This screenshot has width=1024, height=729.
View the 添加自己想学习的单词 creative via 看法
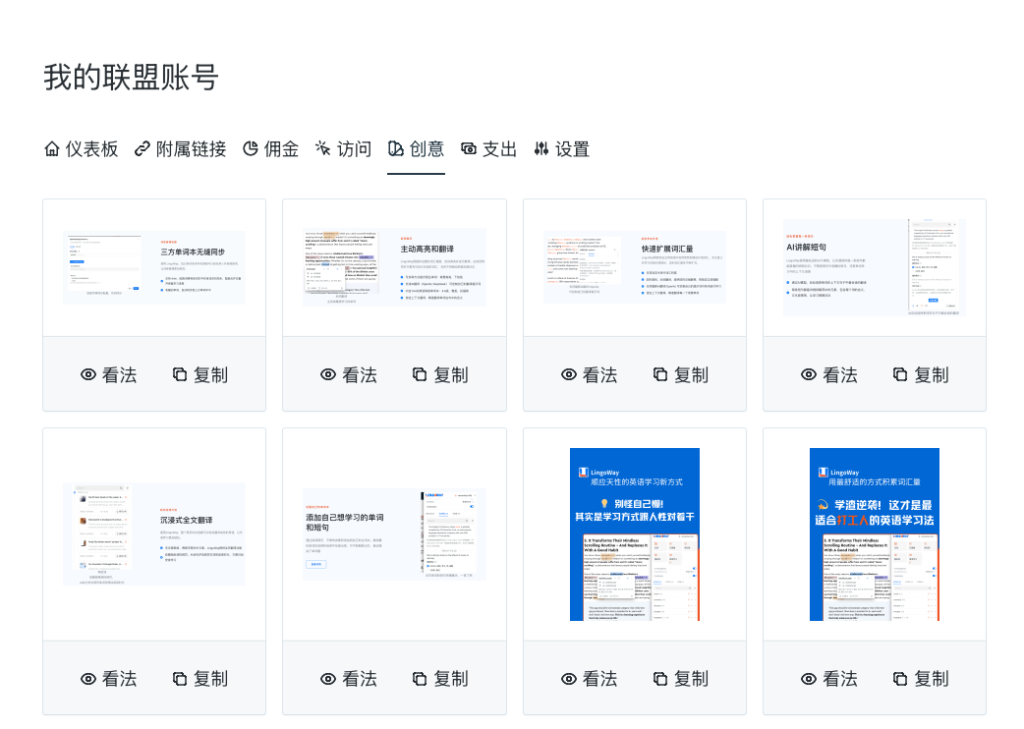[349, 679]
